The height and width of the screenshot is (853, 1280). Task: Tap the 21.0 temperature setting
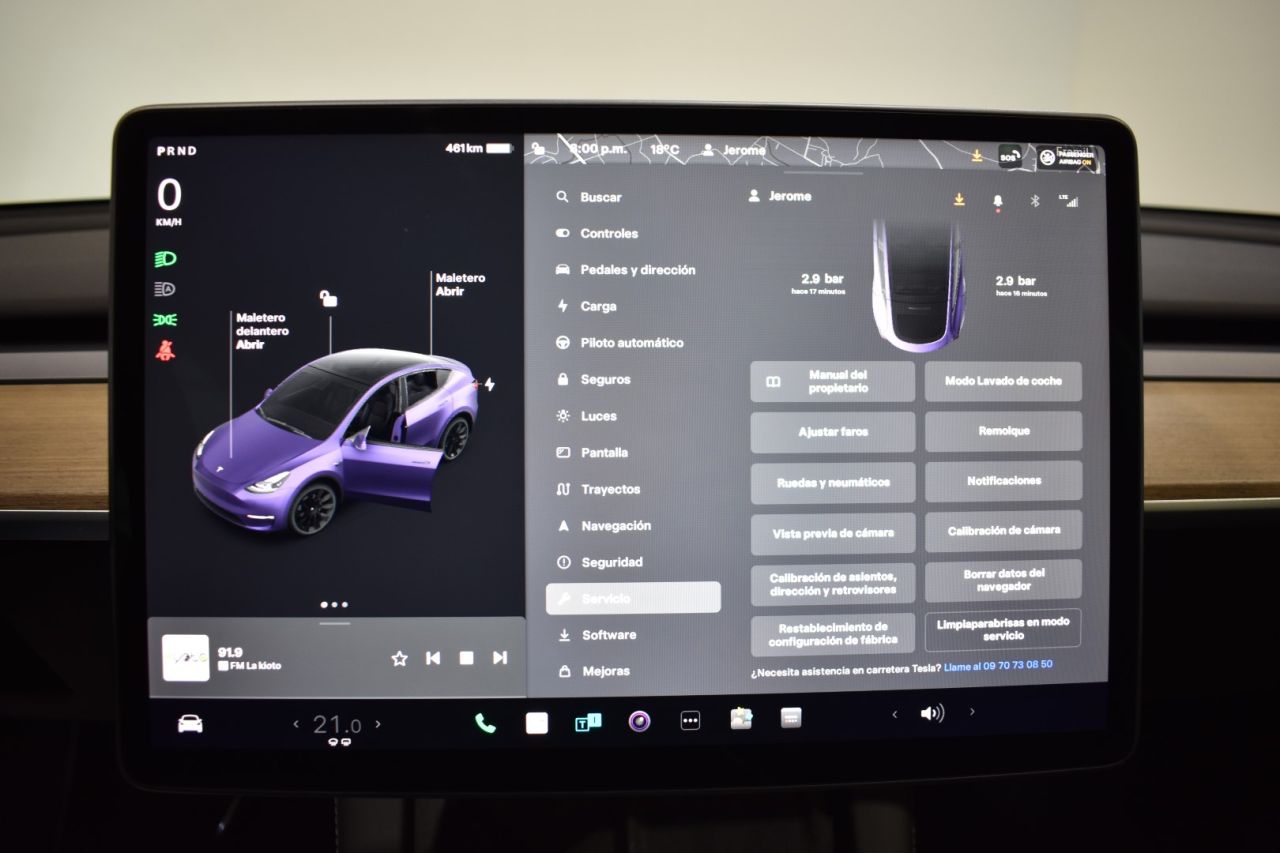336,725
